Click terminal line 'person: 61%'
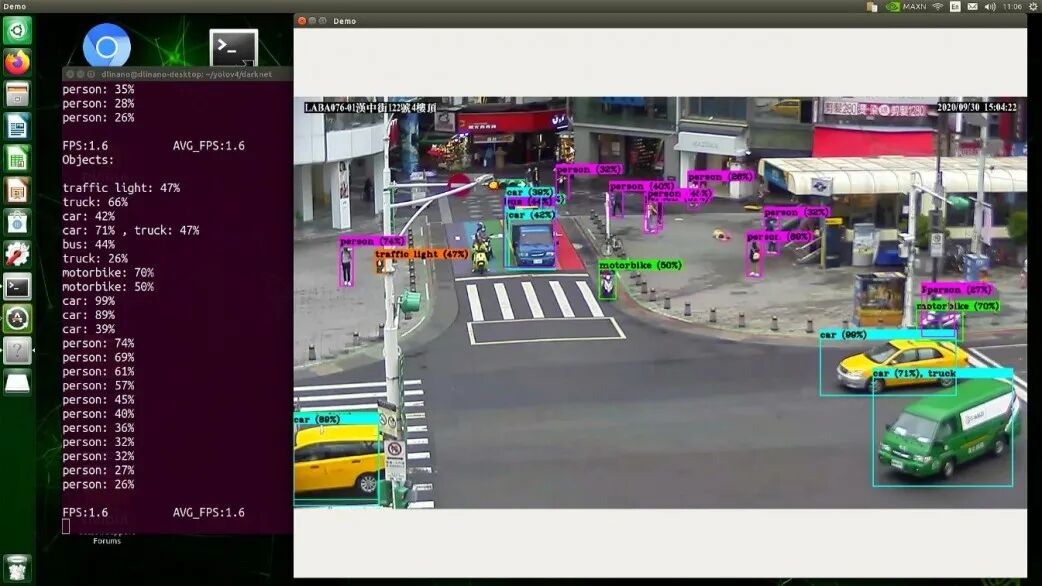The width and height of the screenshot is (1042, 586). [98, 371]
